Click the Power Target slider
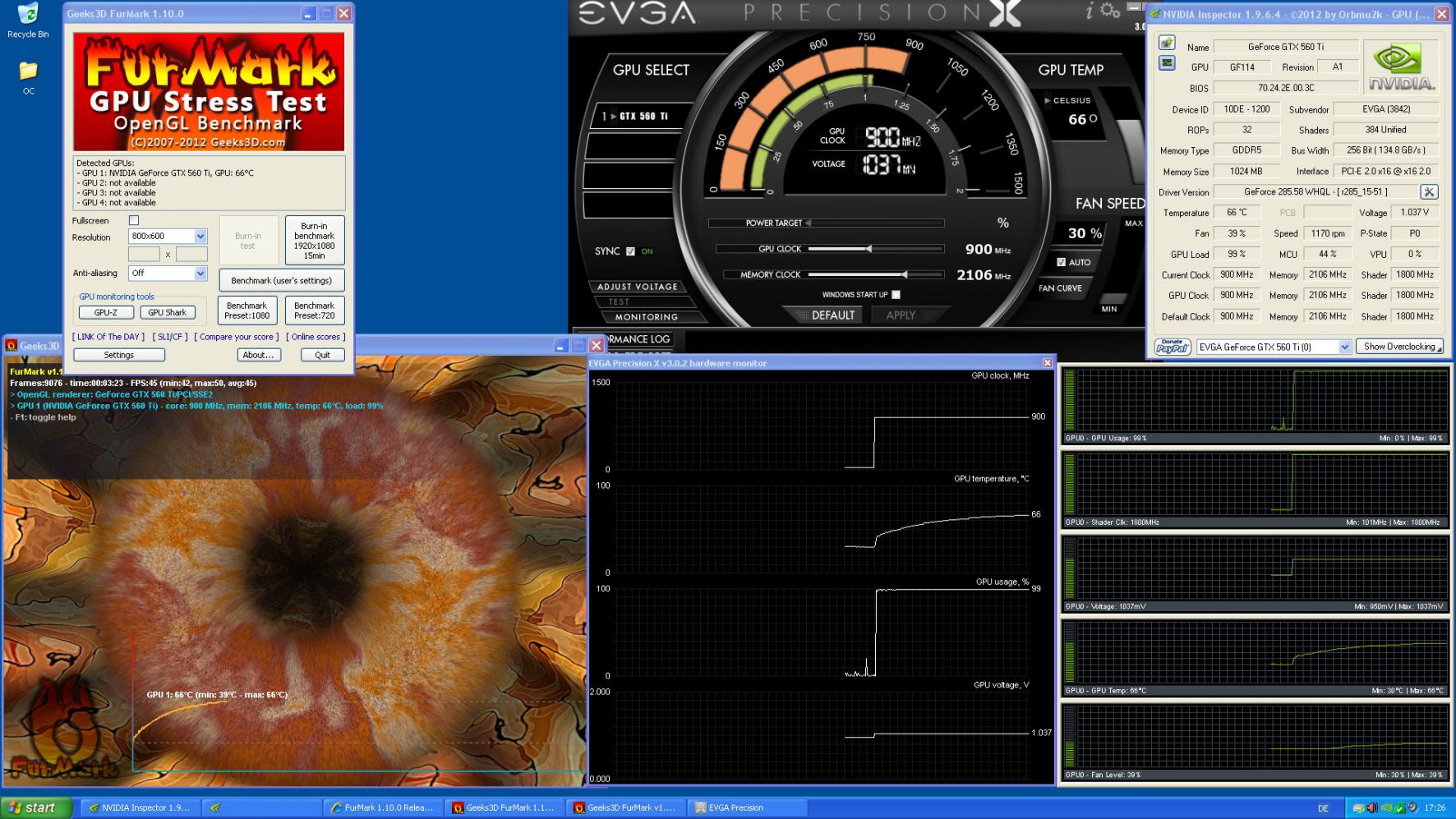1456x819 pixels. 827,223
